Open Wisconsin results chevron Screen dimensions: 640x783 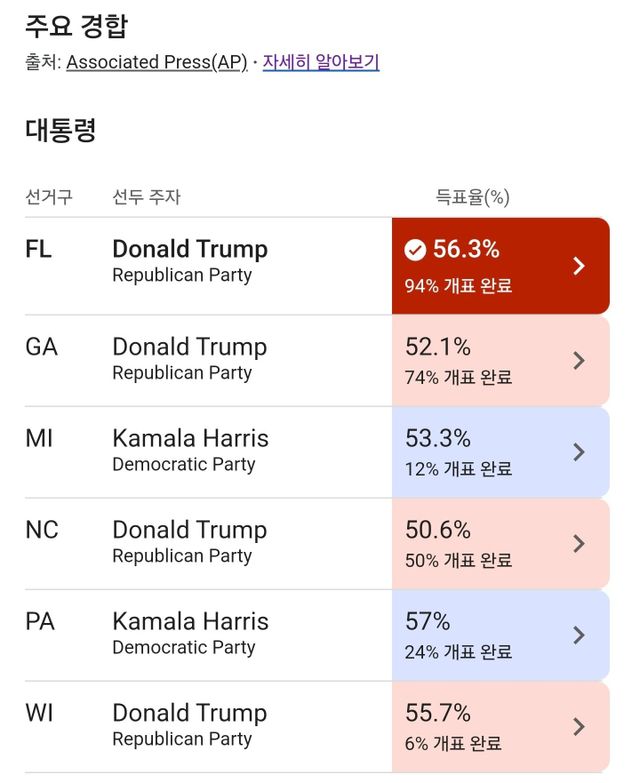(579, 727)
